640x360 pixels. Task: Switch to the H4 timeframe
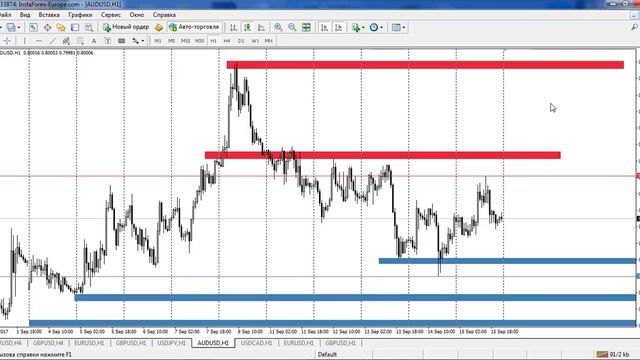click(227, 41)
